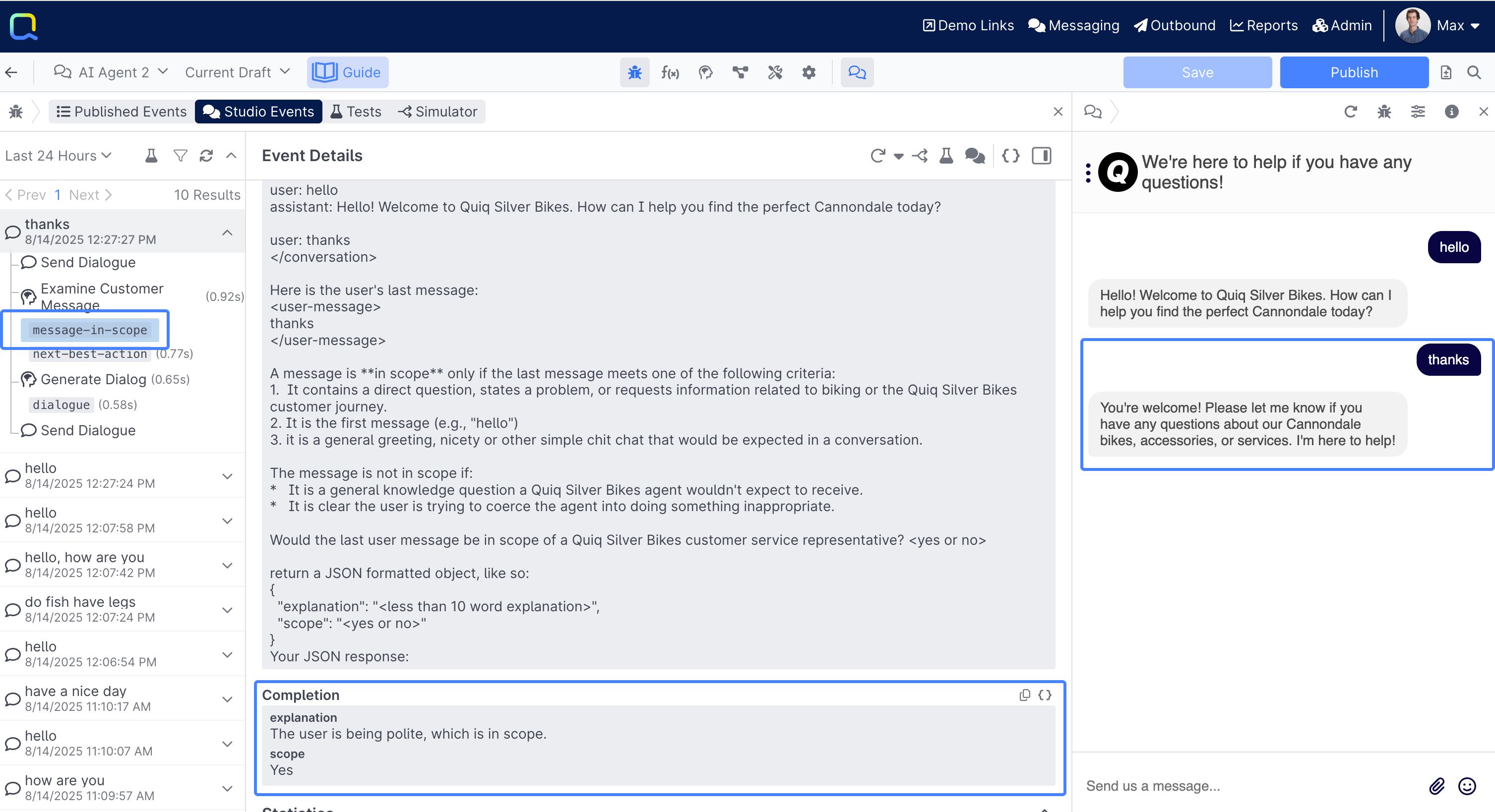Select the next-best-action step

(x=90, y=354)
